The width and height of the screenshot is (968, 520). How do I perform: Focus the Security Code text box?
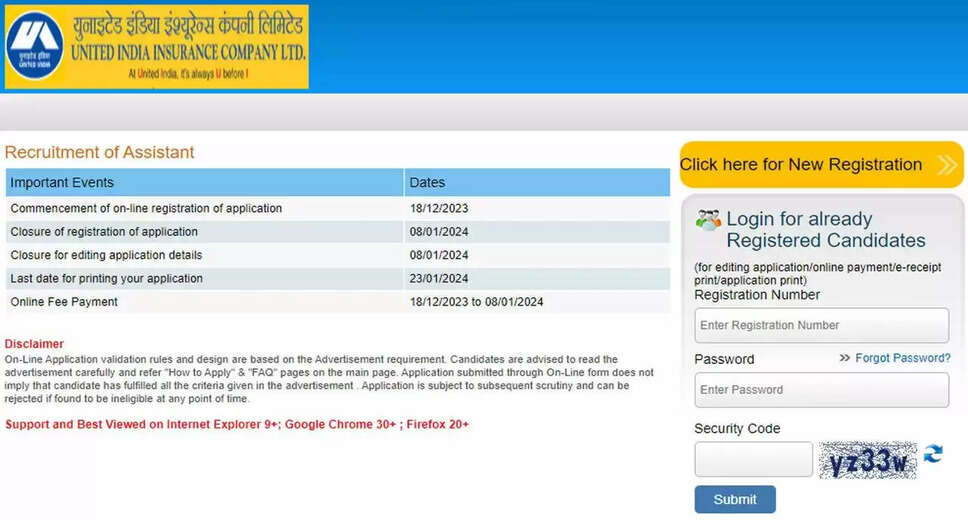pyautogui.click(x=753, y=459)
